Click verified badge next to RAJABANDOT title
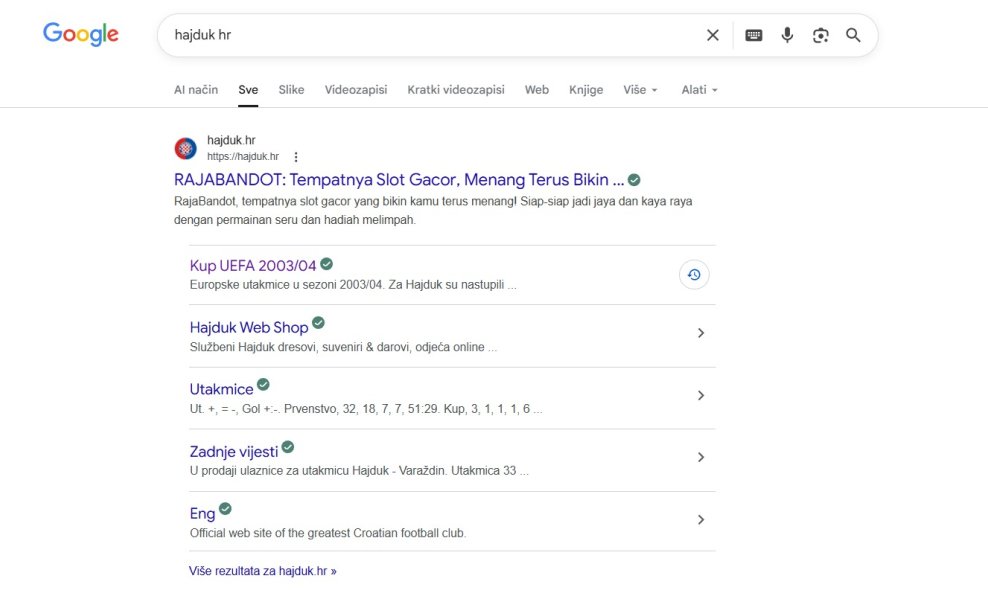988x593 pixels. [635, 180]
